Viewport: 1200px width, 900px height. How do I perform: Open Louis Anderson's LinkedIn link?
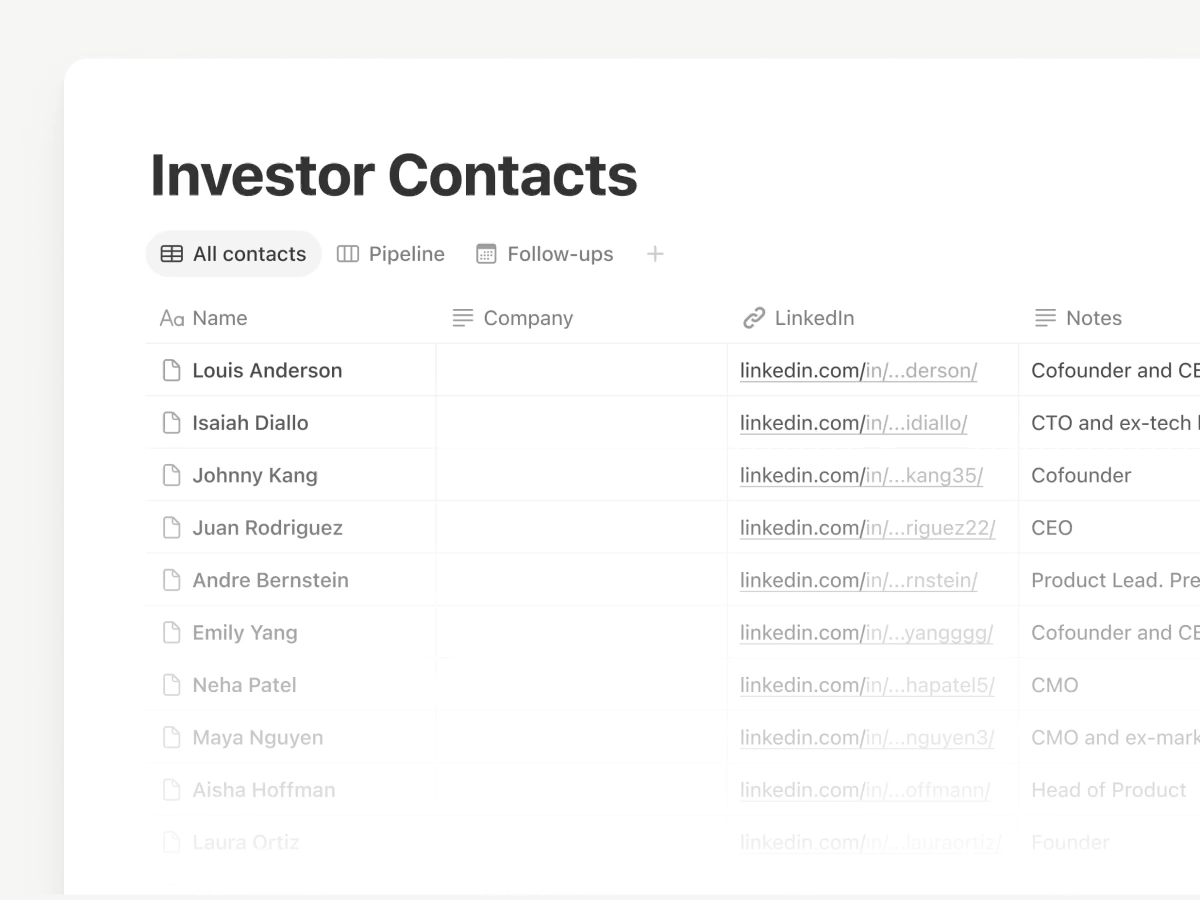pyautogui.click(x=858, y=371)
